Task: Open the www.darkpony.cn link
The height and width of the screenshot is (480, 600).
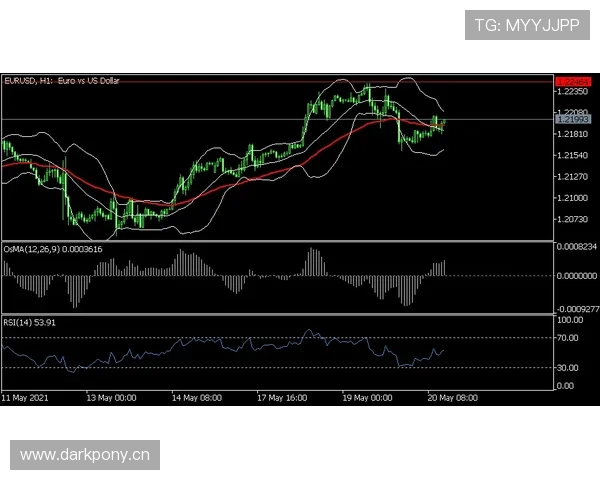Action: click(84, 455)
